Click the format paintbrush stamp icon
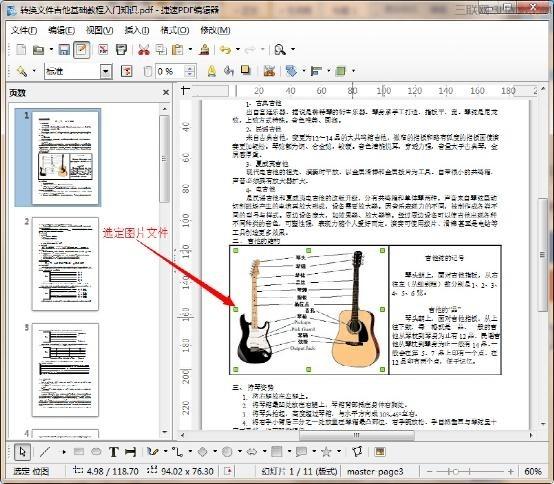Viewport: 554px width, 484px height. click(204, 50)
